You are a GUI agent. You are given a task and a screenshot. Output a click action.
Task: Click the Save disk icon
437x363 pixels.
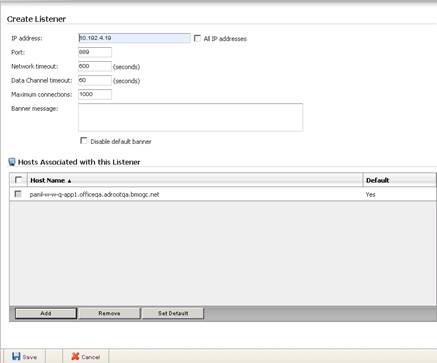(16, 356)
